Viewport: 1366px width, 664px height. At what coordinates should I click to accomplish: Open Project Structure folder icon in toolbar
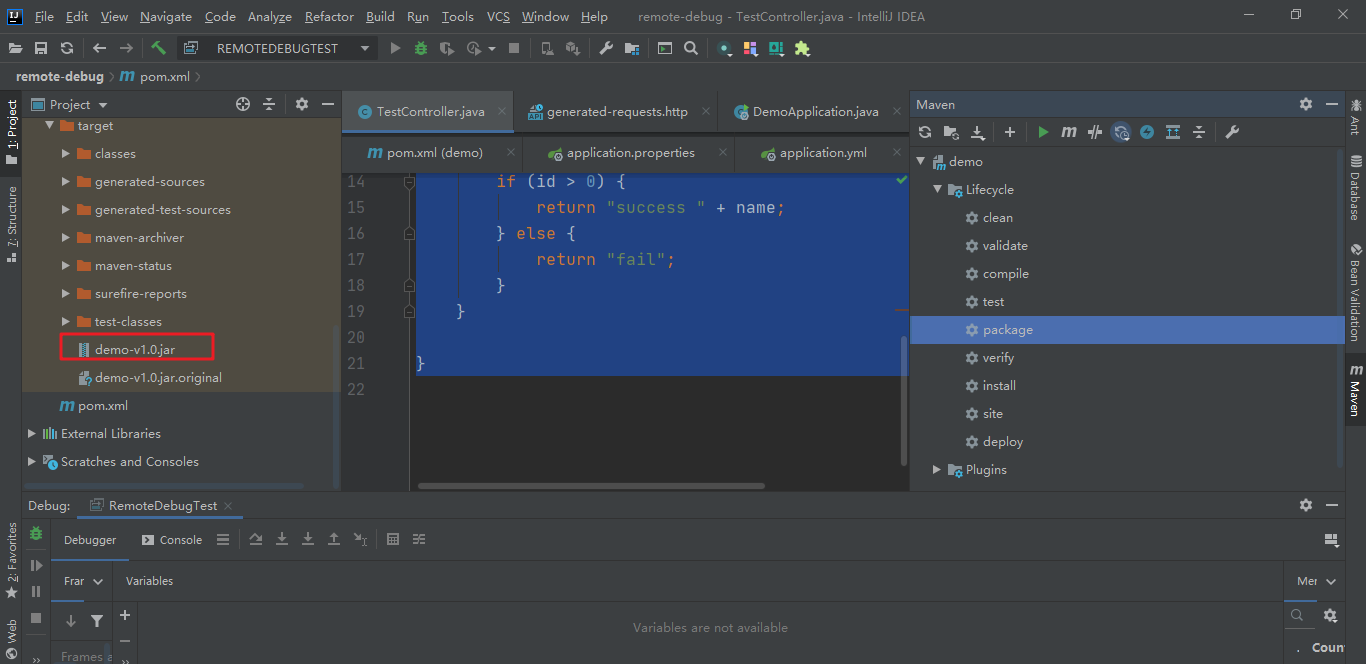click(x=632, y=48)
